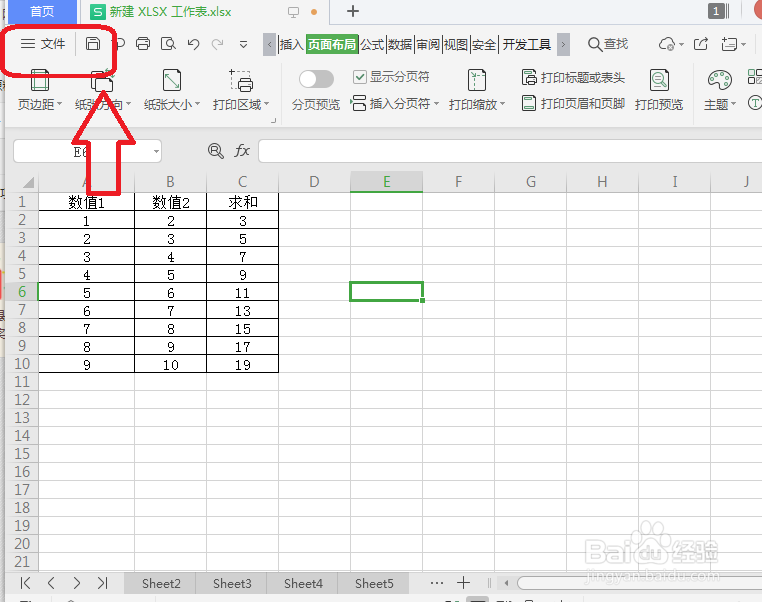Click the horizontal scrollbar left arrow

(506, 583)
